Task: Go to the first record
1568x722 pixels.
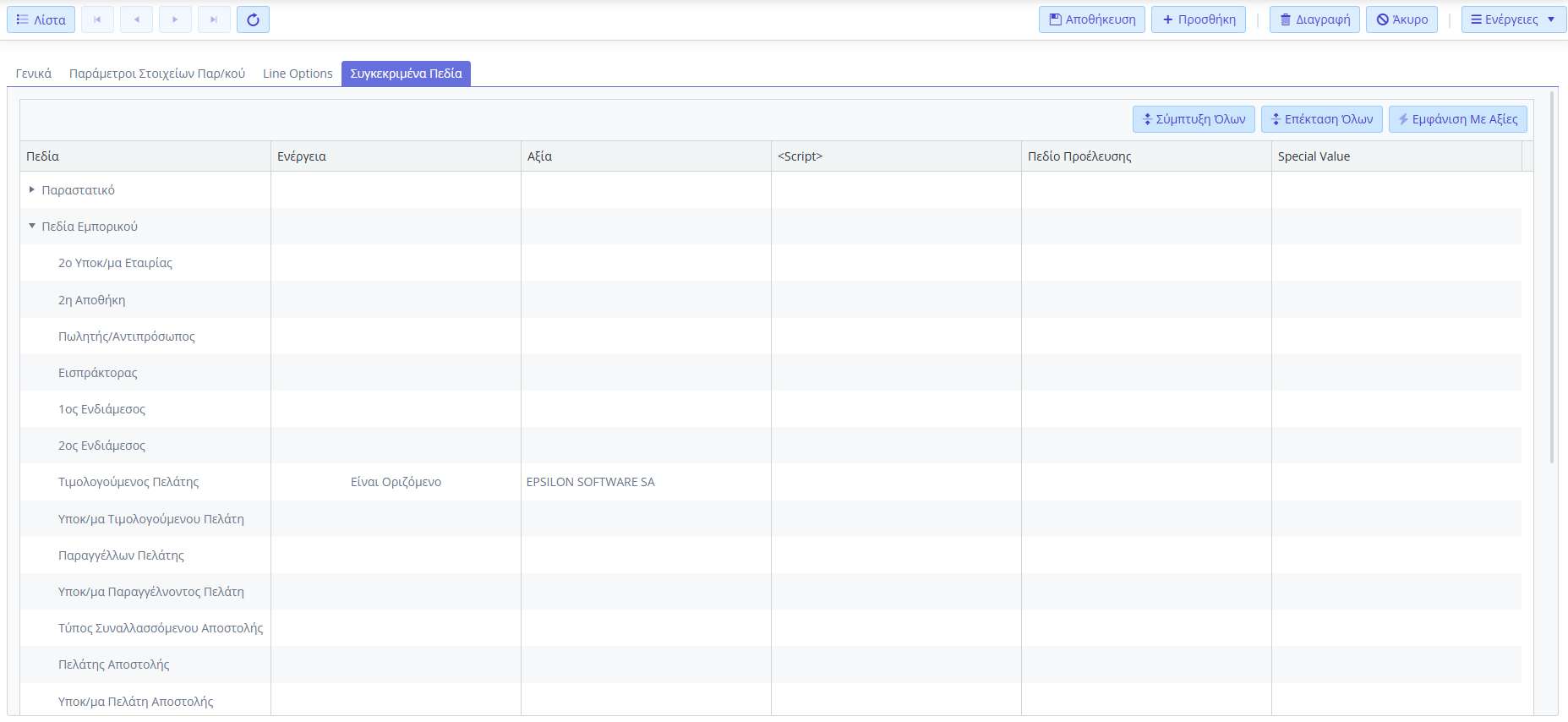Action: coord(97,19)
